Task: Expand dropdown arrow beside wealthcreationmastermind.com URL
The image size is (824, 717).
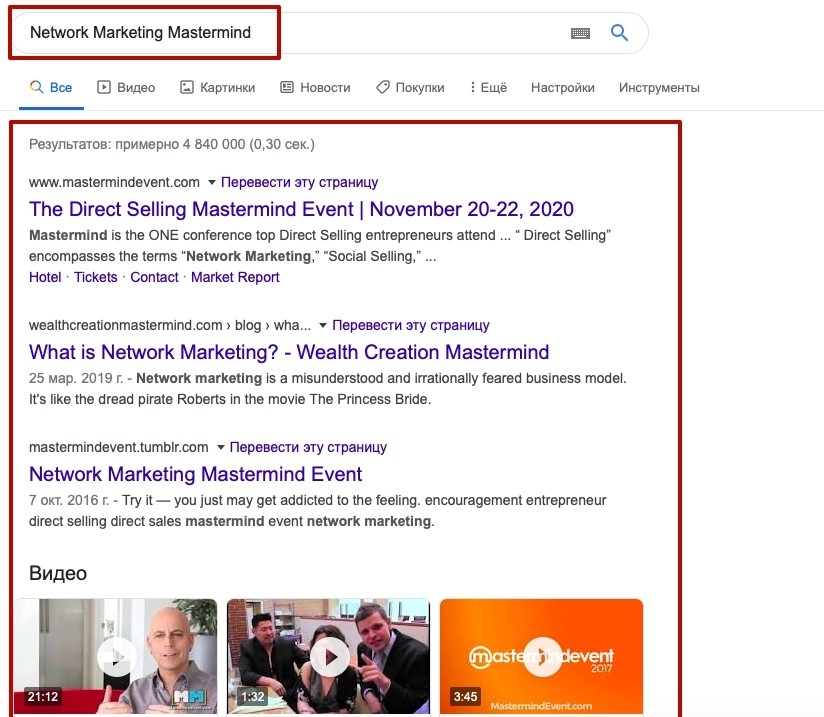Action: click(323, 325)
